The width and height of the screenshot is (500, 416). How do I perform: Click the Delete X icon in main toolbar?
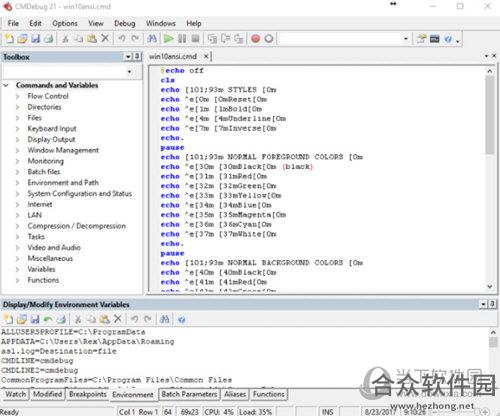coord(105,39)
